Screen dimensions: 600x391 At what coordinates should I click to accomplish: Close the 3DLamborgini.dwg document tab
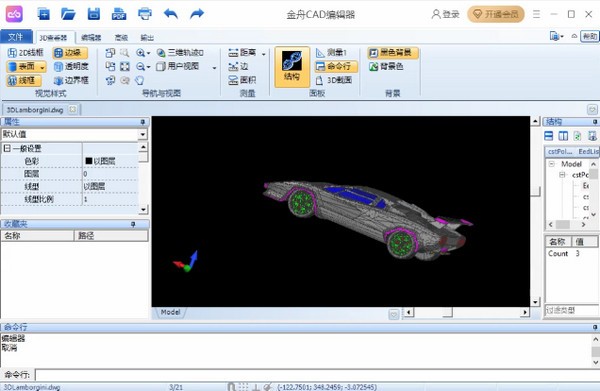click(x=72, y=110)
